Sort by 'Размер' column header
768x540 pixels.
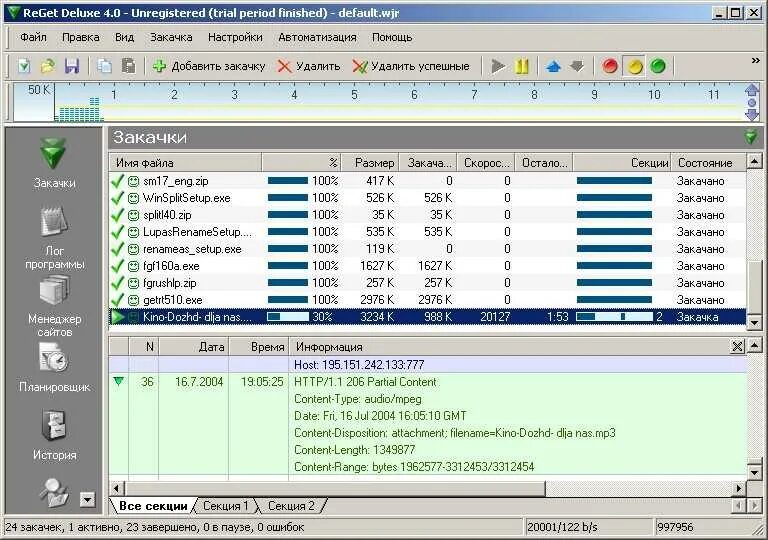point(370,163)
